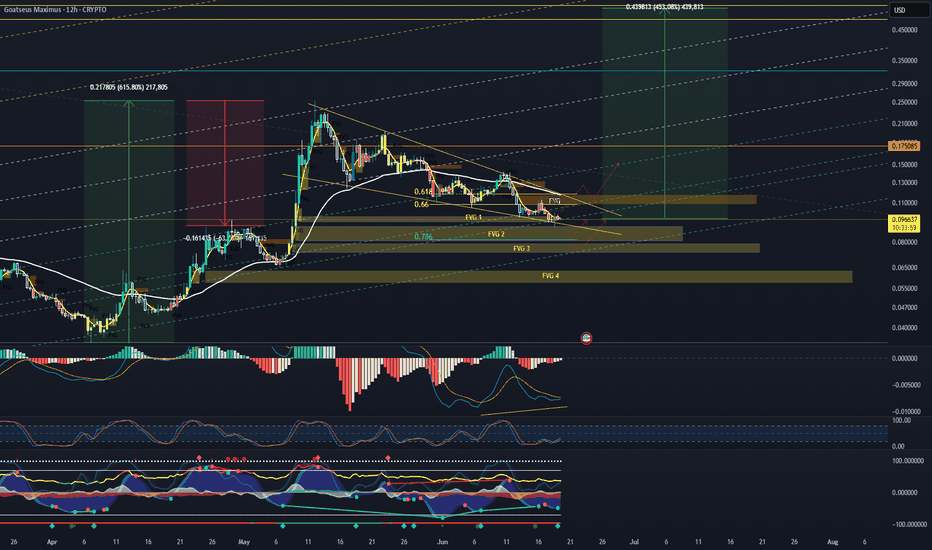The image size is (932, 550).
Task: Click the -0.010000 MACD axis value
Action: coord(906,411)
